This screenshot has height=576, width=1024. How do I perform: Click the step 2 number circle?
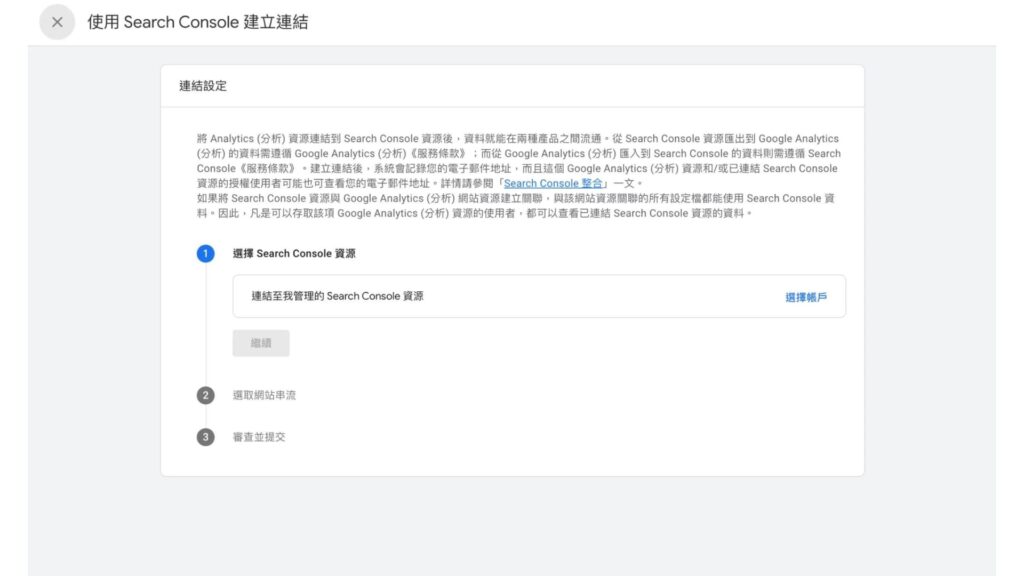point(206,395)
